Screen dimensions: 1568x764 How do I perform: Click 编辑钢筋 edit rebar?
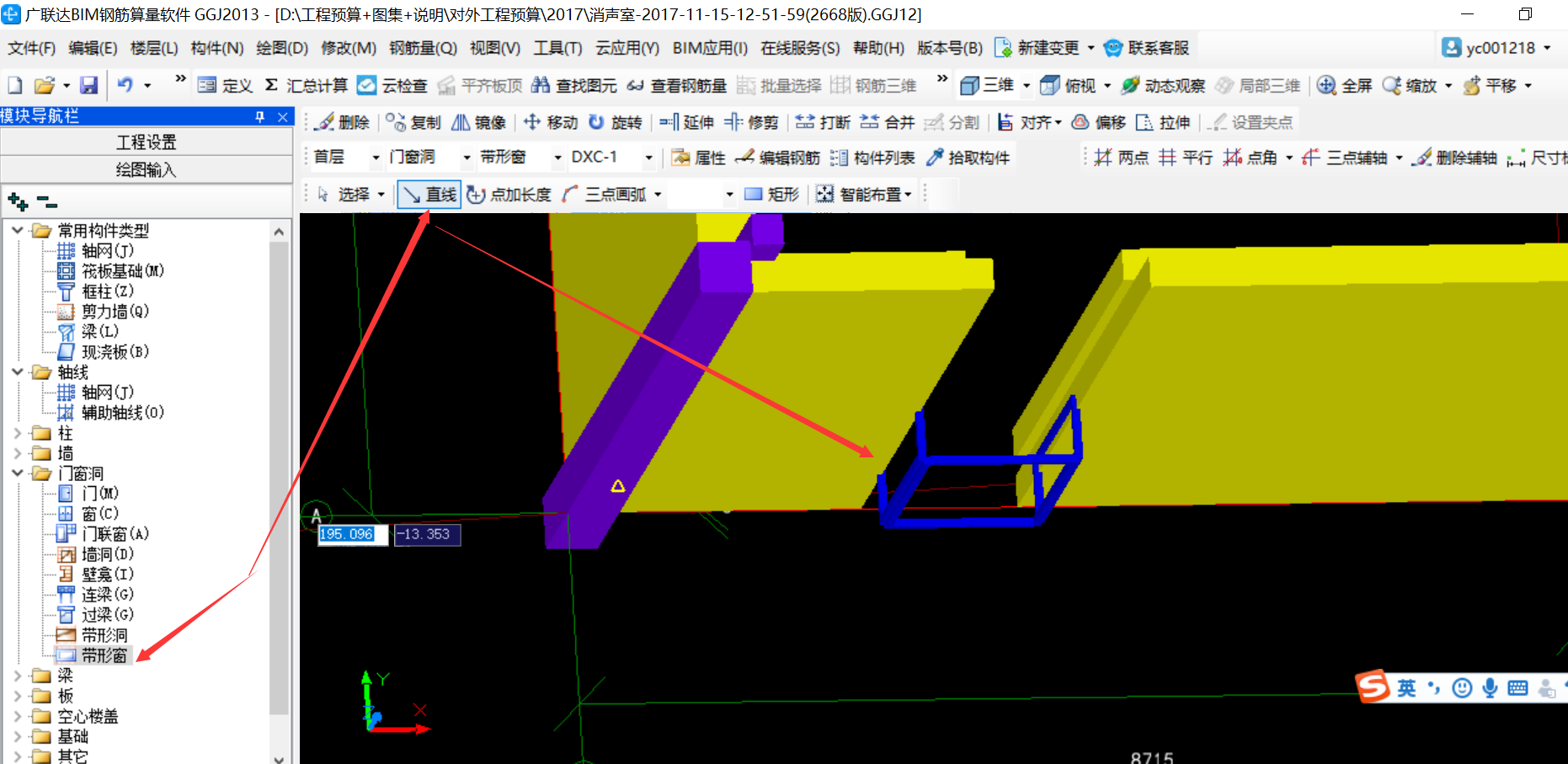click(777, 158)
